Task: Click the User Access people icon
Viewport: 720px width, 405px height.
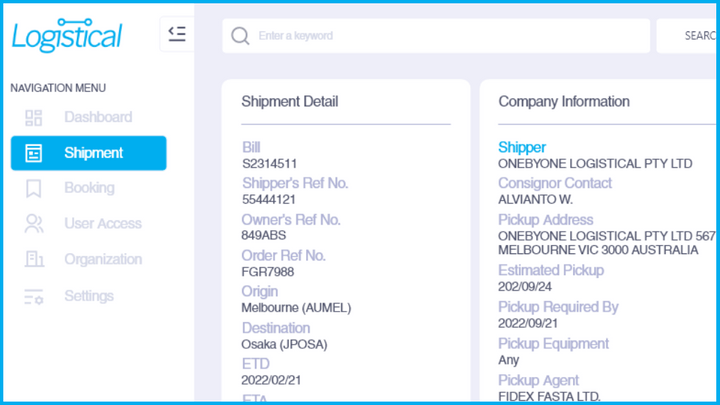Action: click(x=34, y=224)
